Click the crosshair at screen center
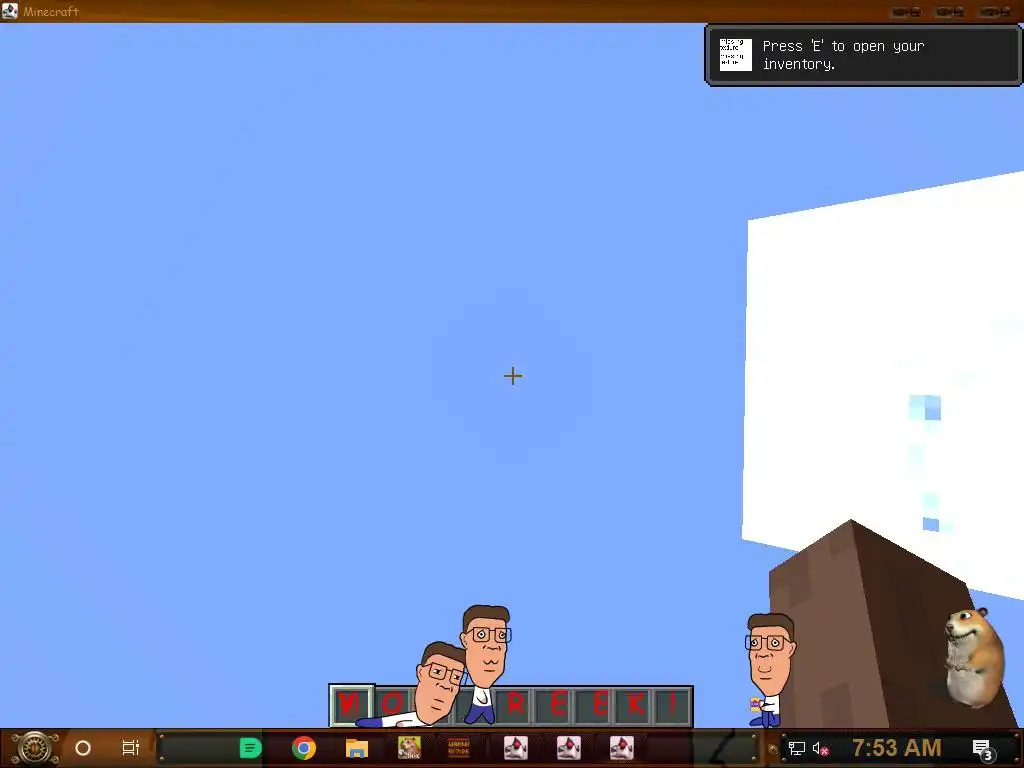 513,376
